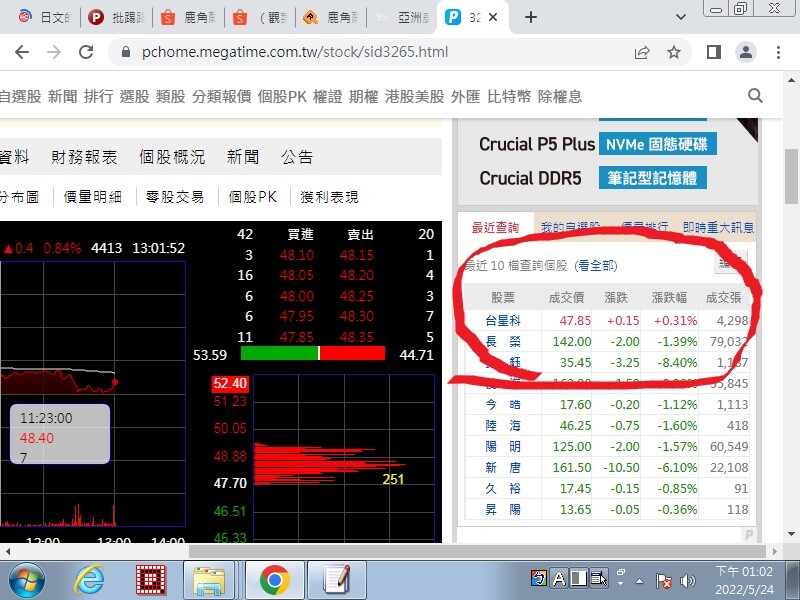
Task: Bookmark this page with the star icon
Action: click(x=674, y=52)
